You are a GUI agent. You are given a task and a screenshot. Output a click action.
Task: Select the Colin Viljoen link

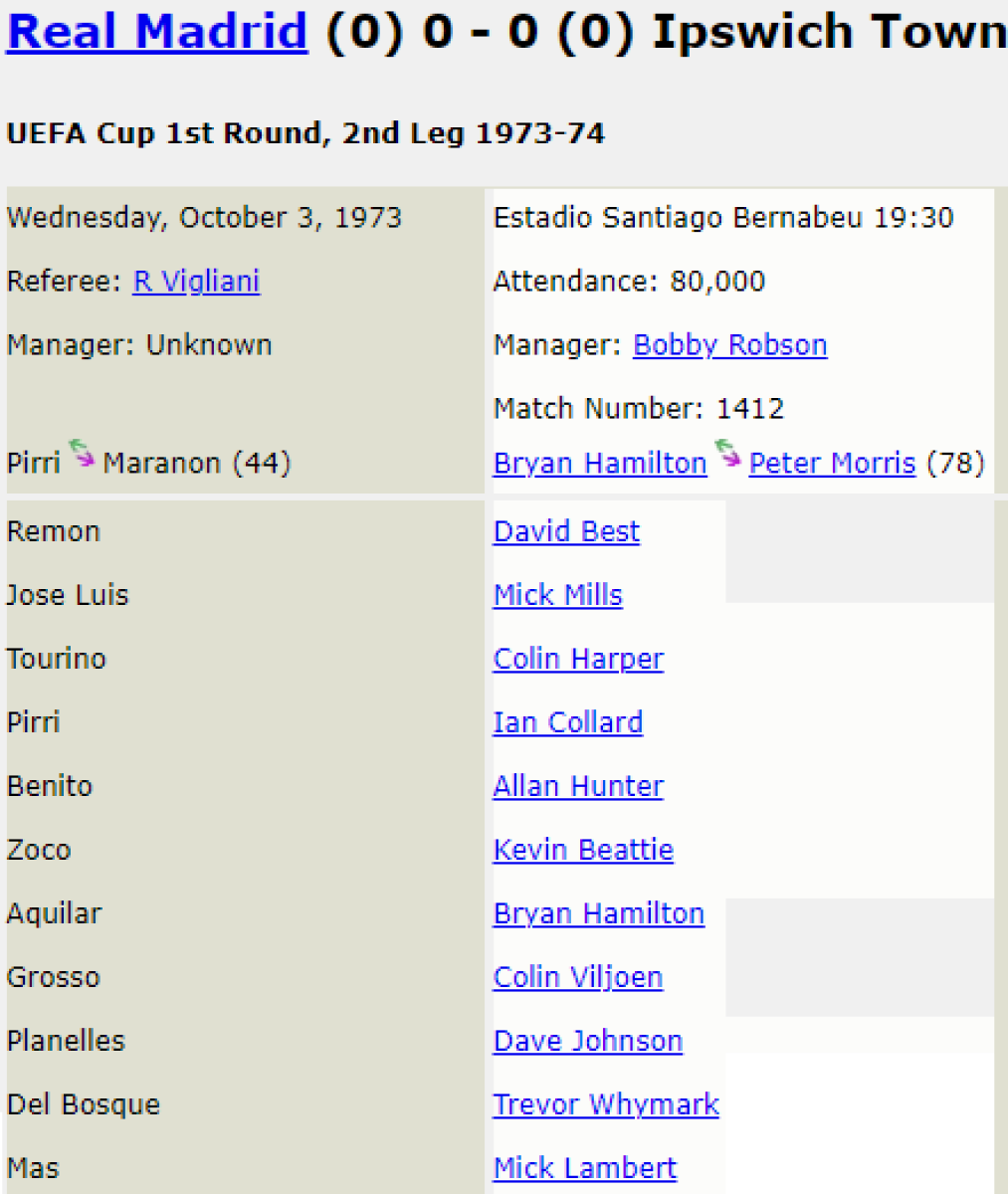pyautogui.click(x=577, y=977)
